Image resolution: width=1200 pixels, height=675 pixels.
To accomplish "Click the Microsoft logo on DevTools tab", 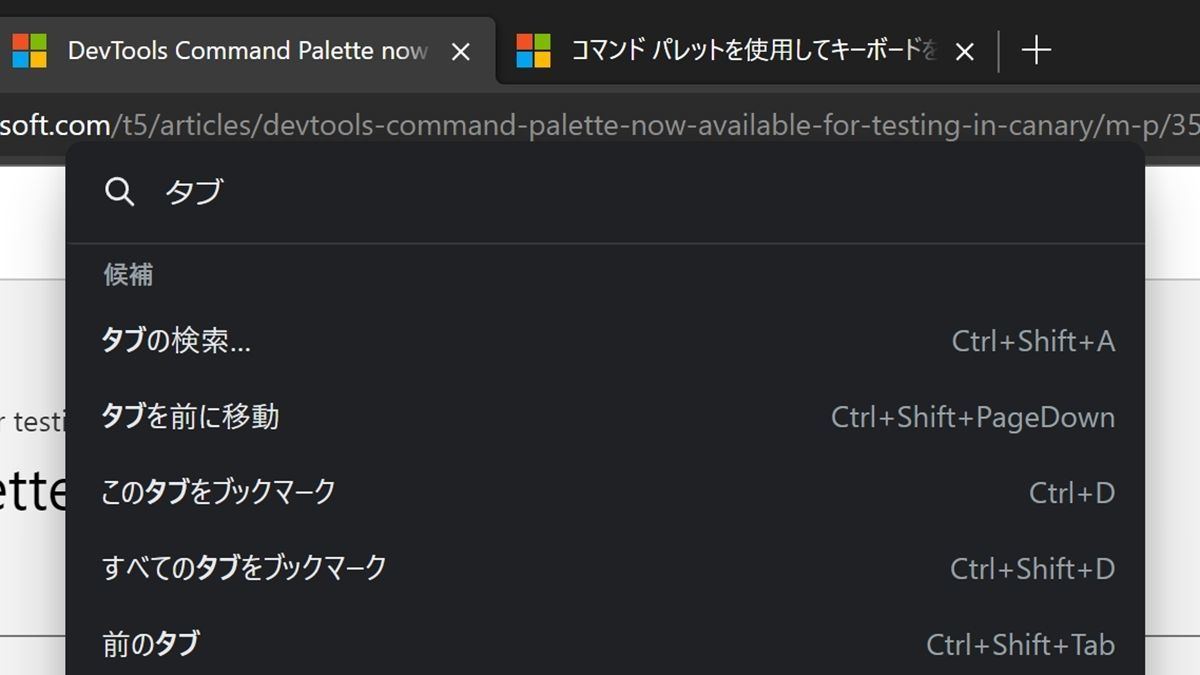I will click(30, 51).
